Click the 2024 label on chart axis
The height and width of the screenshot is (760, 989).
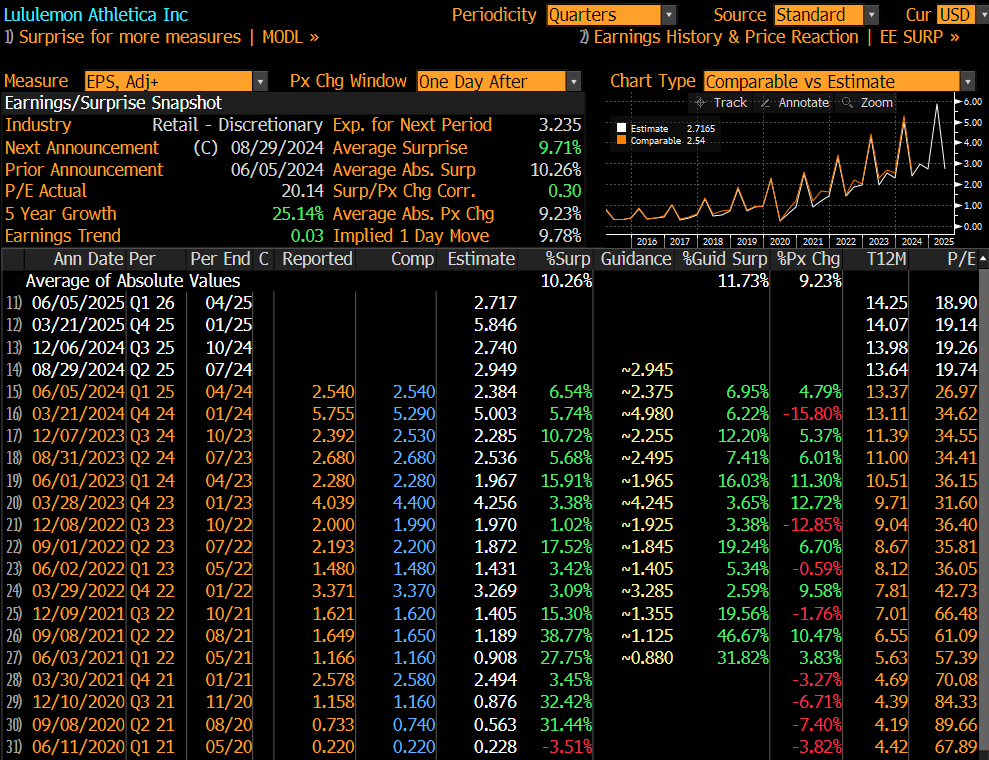click(911, 242)
